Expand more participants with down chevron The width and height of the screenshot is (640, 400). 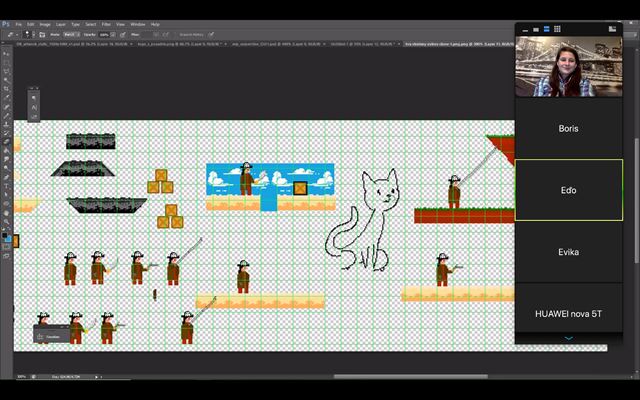point(568,338)
